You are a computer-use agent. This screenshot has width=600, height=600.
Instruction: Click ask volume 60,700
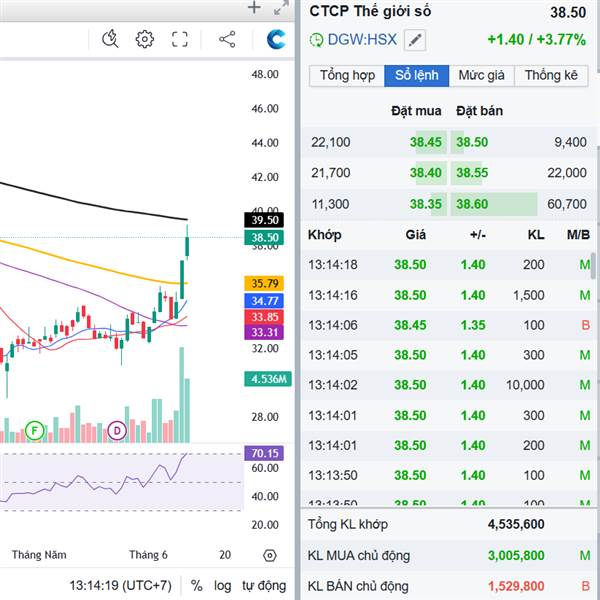point(567,204)
